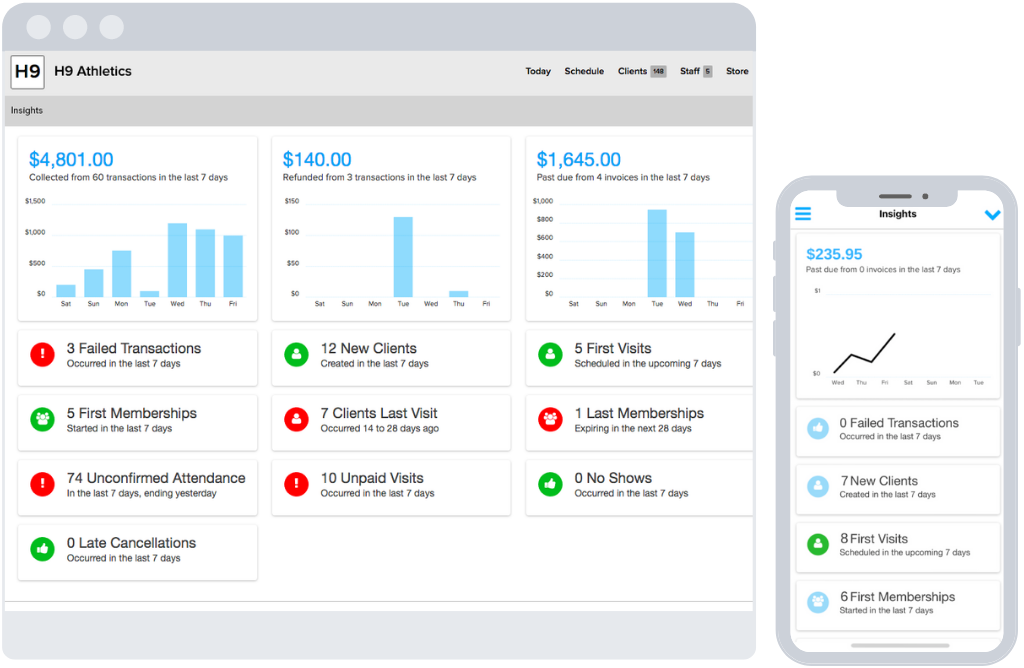This screenshot has height=668, width=1024.
Task: Open the 3 Failed Transactions card
Action: [138, 358]
